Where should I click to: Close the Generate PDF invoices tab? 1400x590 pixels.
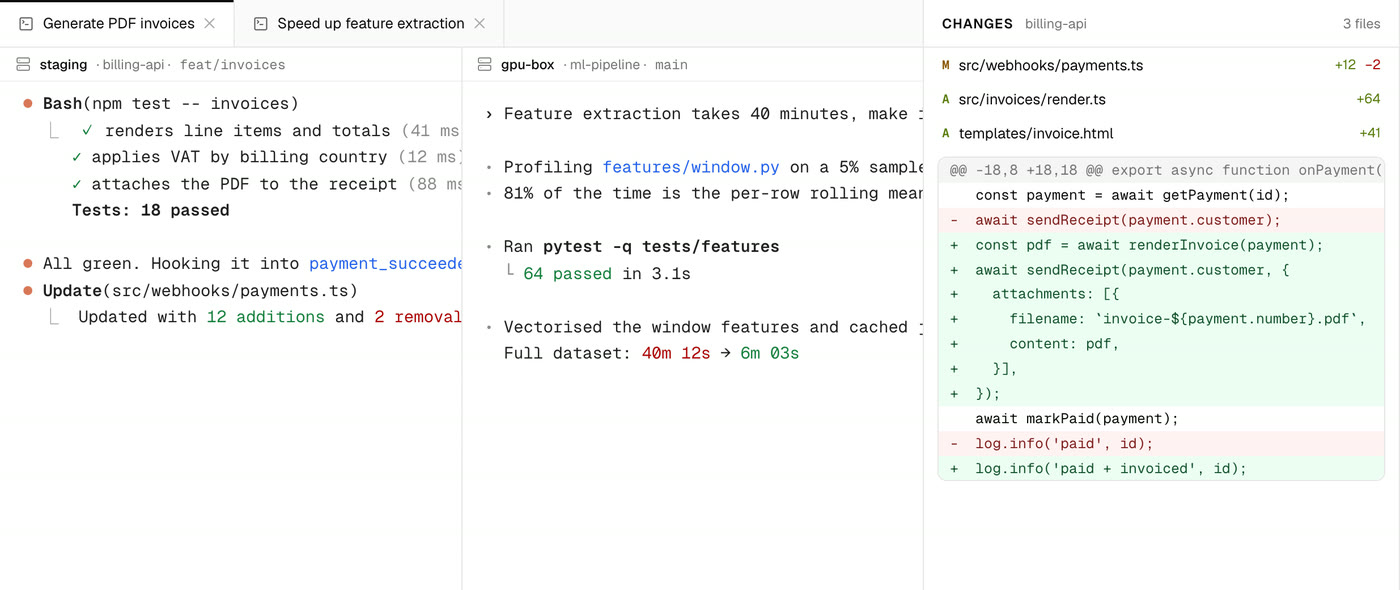[209, 23]
